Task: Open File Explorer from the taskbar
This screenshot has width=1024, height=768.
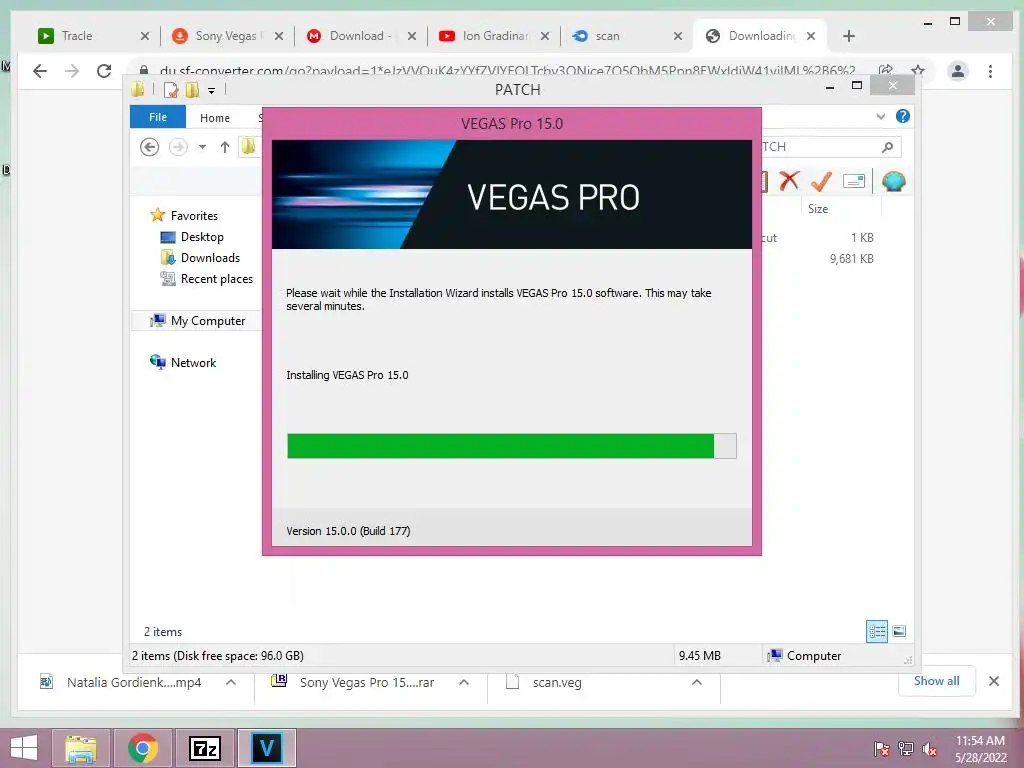Action: [x=81, y=748]
